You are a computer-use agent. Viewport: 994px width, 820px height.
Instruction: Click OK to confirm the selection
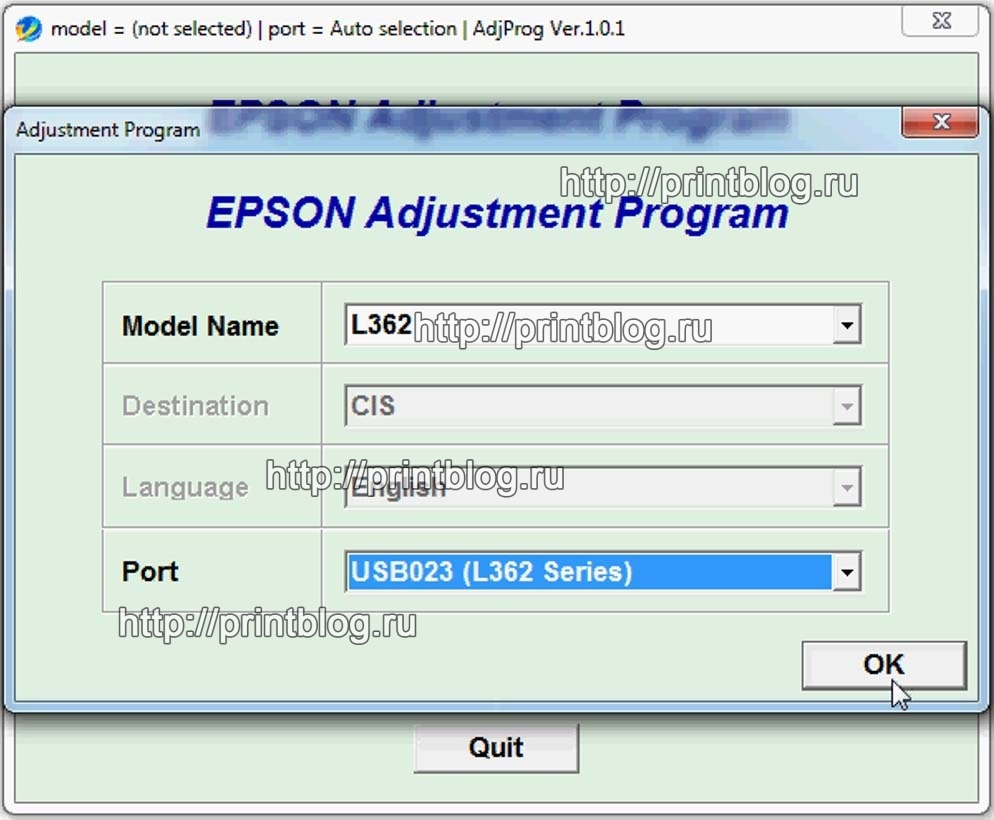884,665
